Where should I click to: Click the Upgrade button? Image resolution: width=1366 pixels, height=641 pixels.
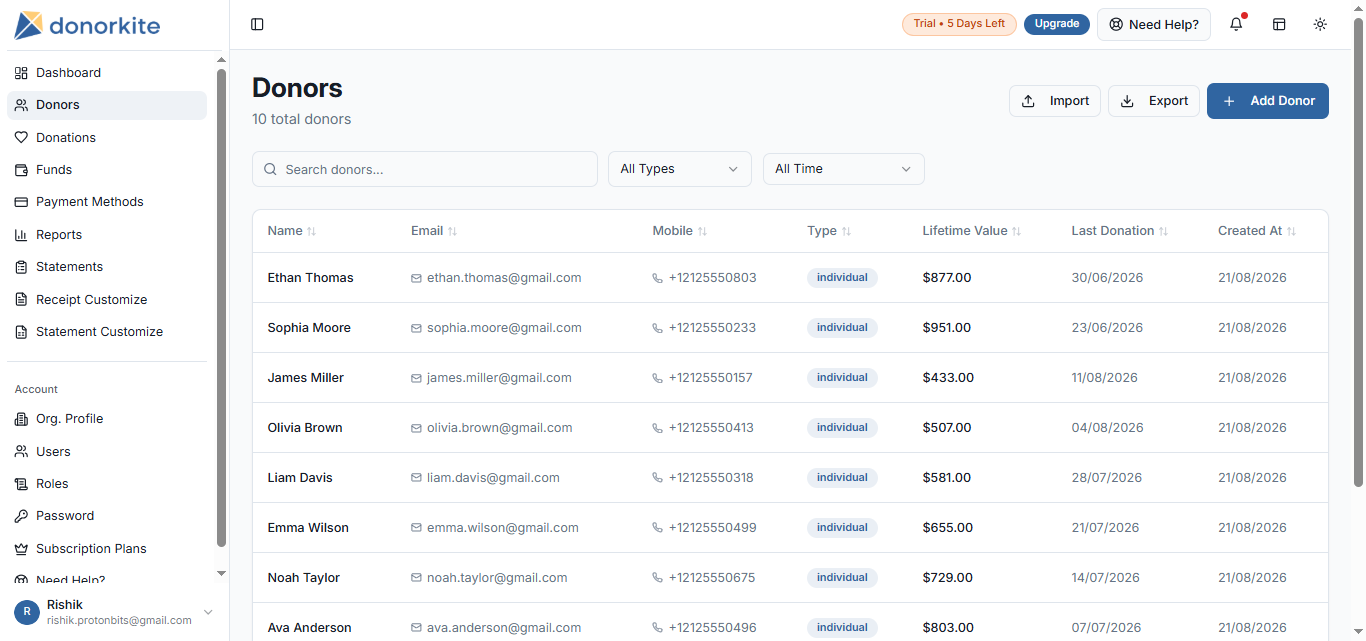1057,24
